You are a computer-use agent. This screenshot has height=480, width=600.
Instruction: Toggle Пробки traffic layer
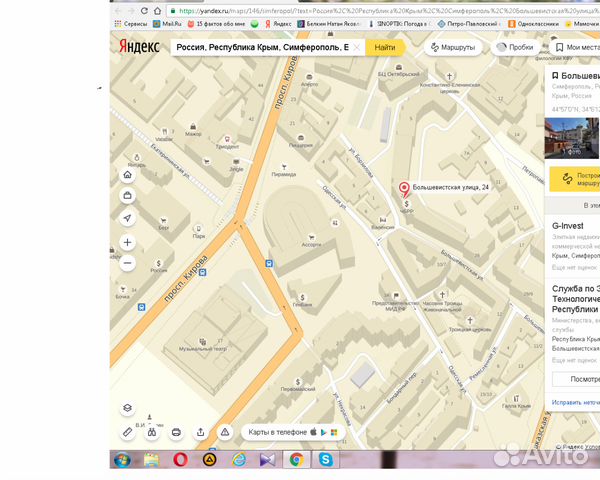(x=515, y=47)
